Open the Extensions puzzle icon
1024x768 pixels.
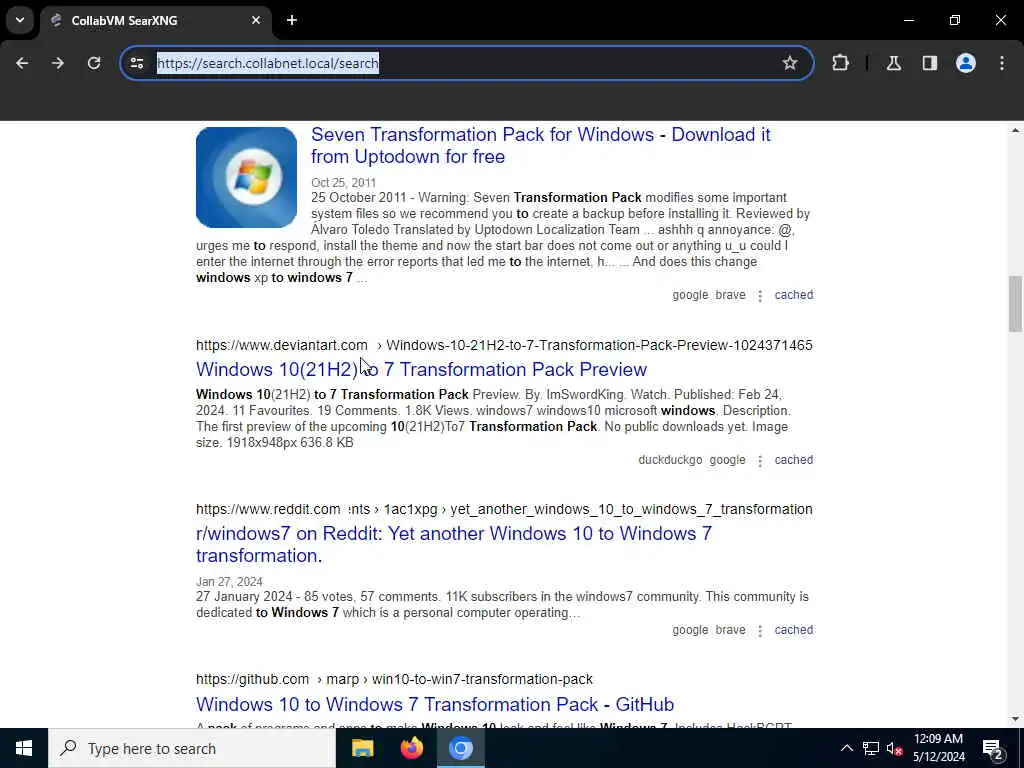[x=840, y=63]
